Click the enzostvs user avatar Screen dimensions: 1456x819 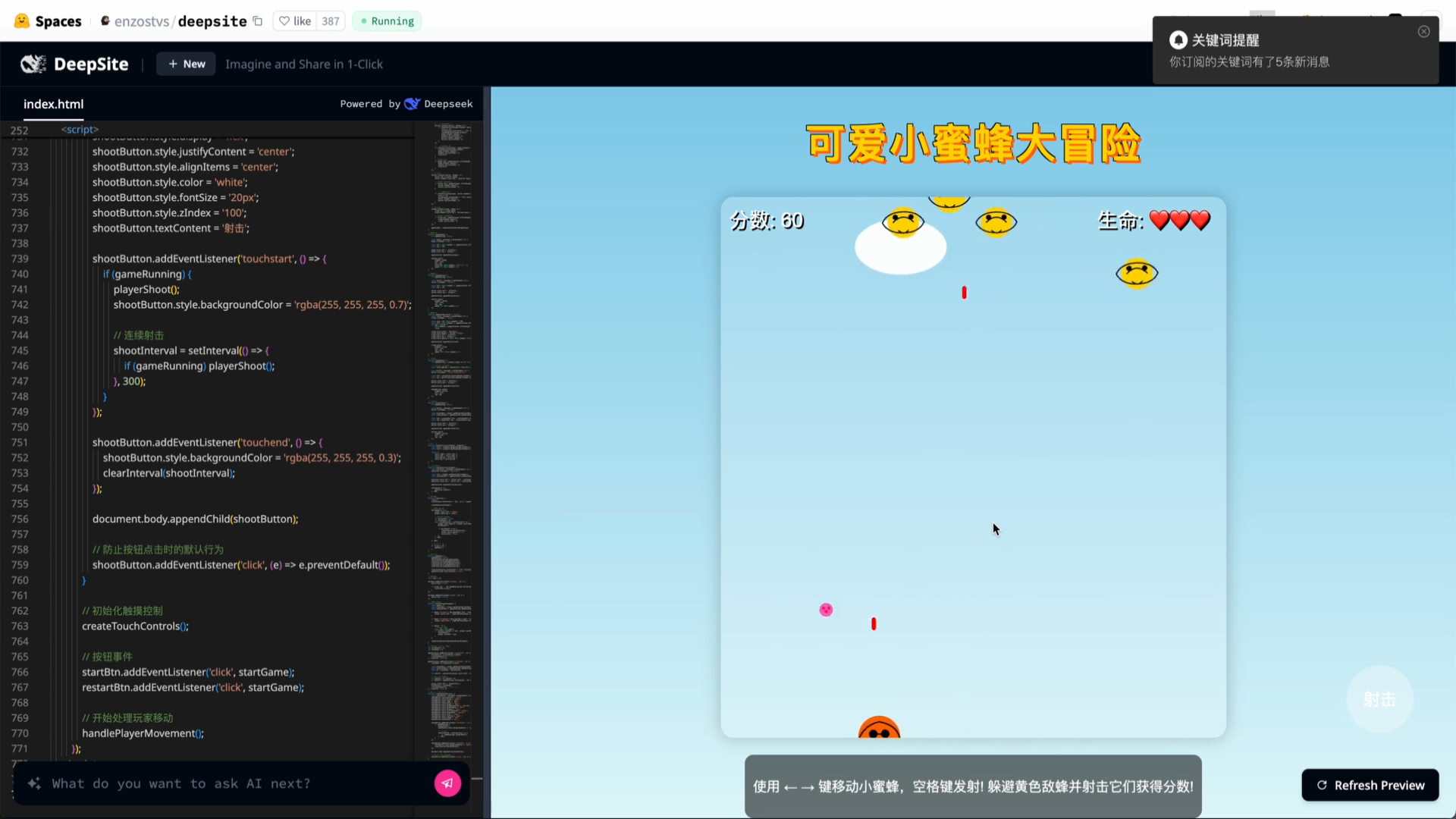105,21
